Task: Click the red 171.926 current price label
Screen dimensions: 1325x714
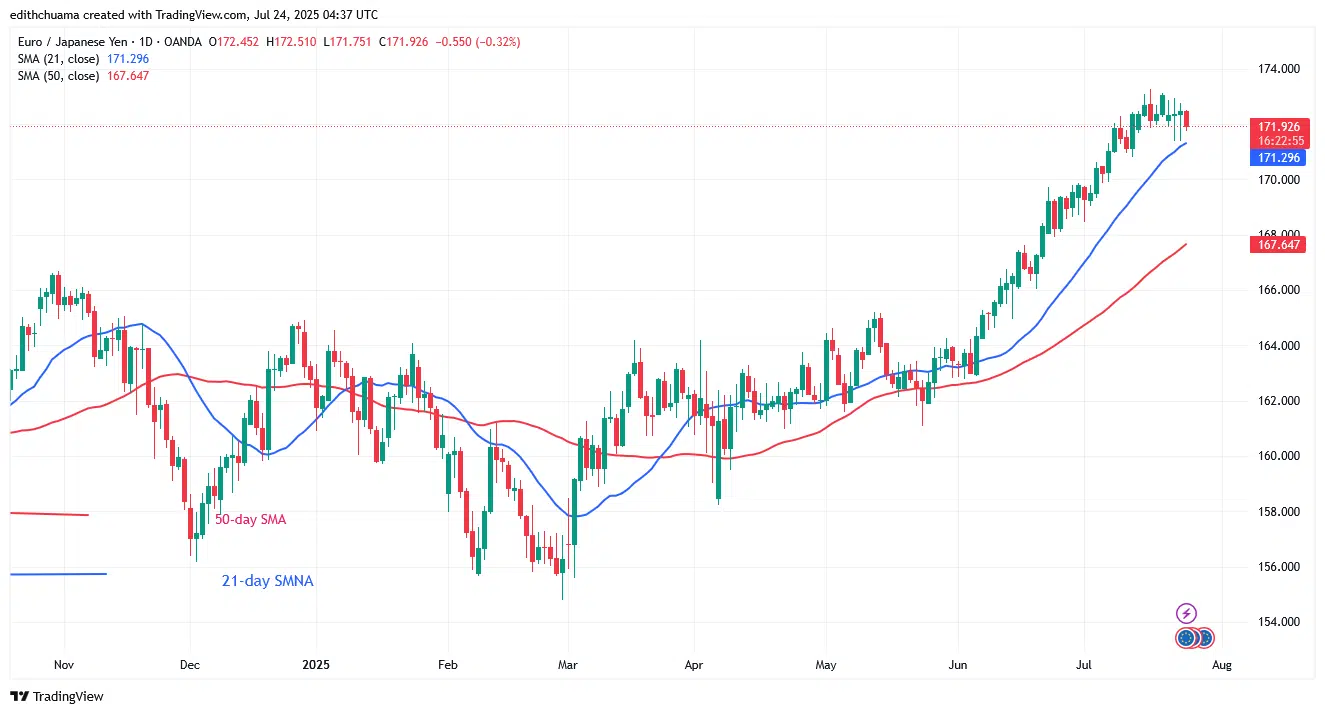Action: tap(1277, 127)
